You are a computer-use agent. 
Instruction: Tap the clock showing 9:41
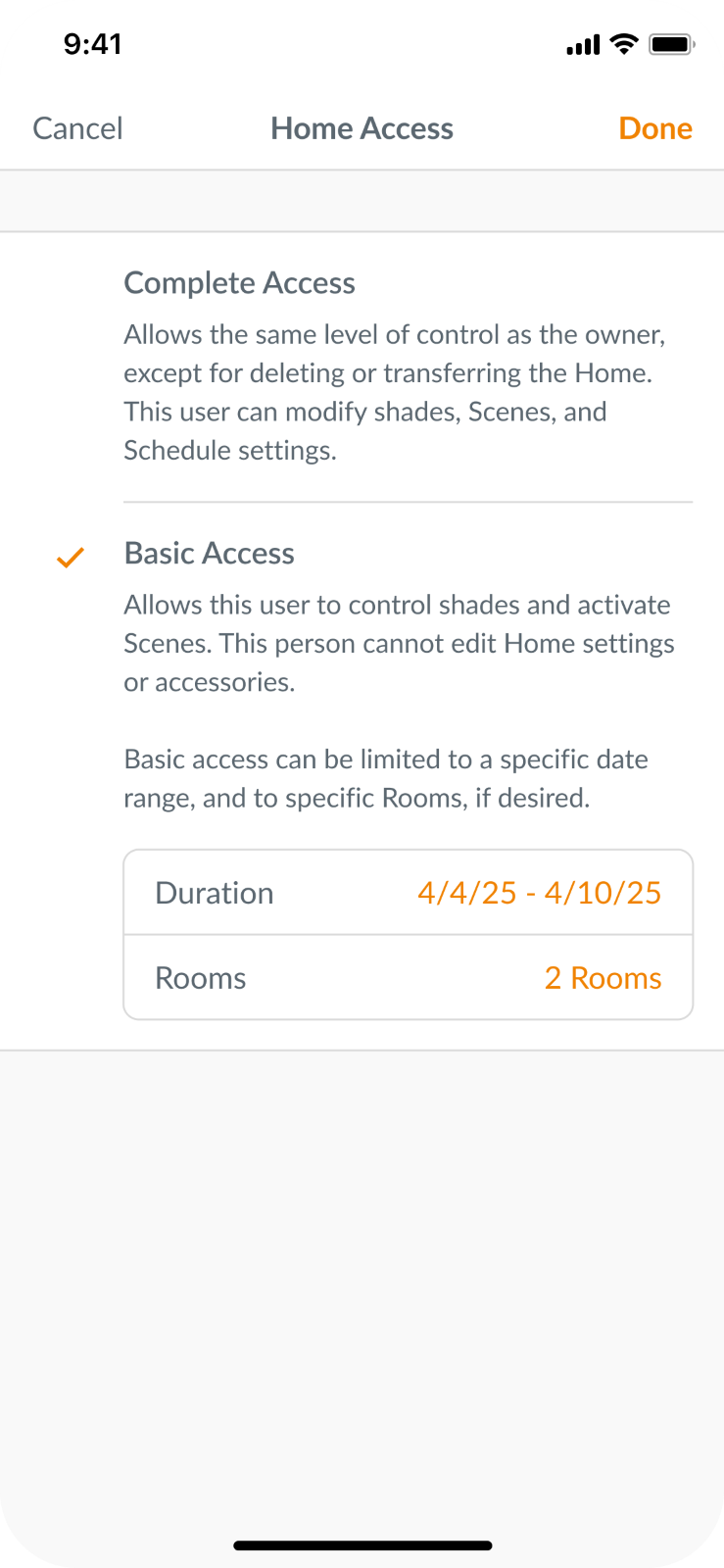coord(93,43)
